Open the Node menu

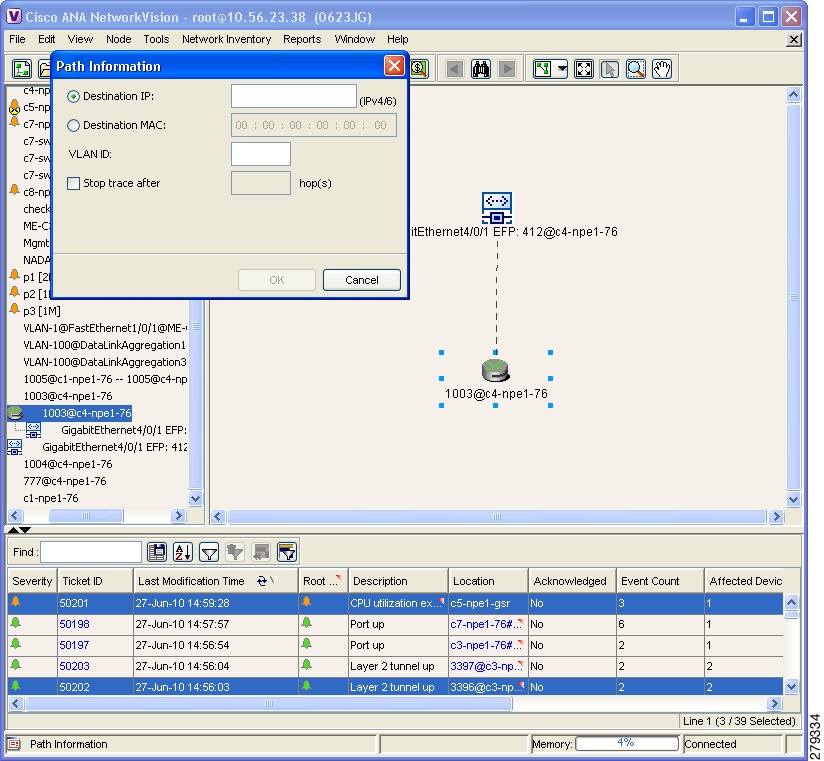pyautogui.click(x=119, y=39)
